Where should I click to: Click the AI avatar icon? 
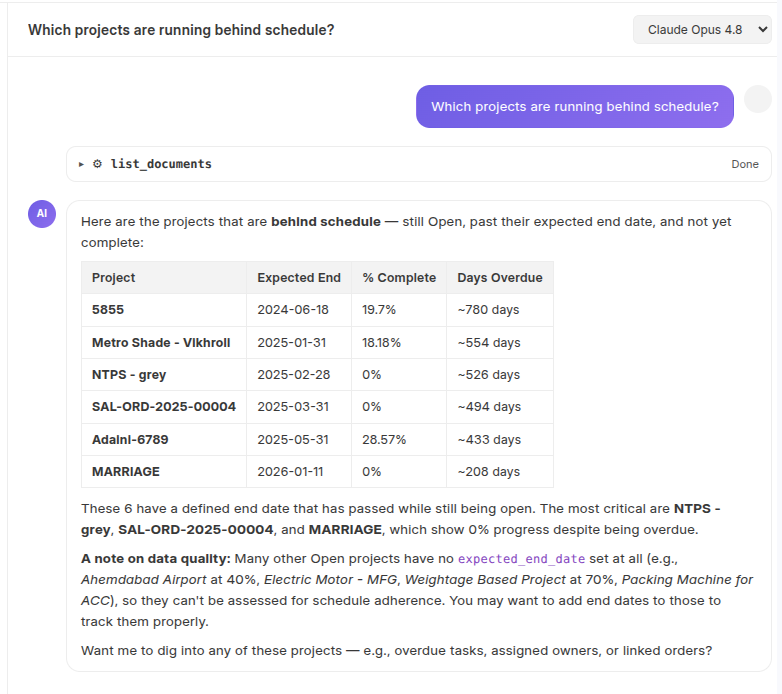[42, 214]
